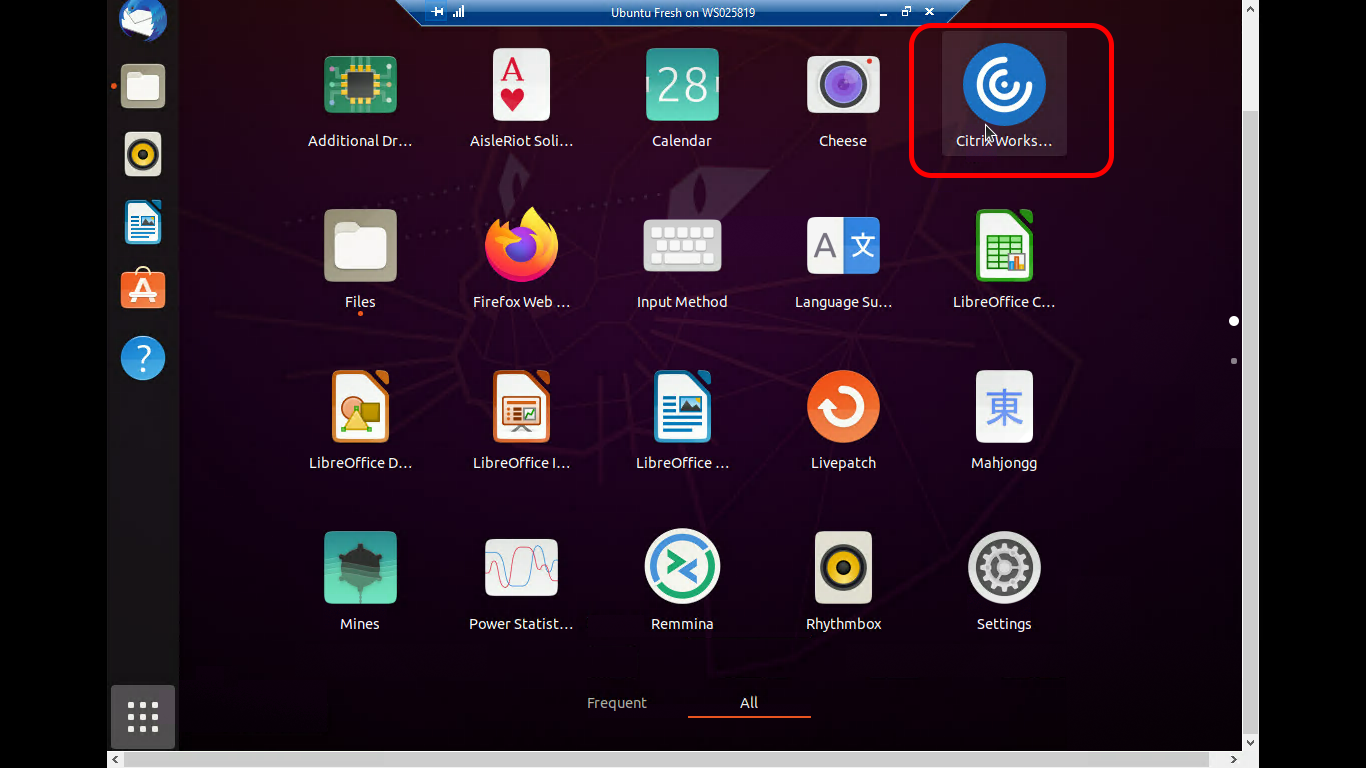Close the Ubuntu Fresh remote session
This screenshot has height=768, width=1366.
929,12
